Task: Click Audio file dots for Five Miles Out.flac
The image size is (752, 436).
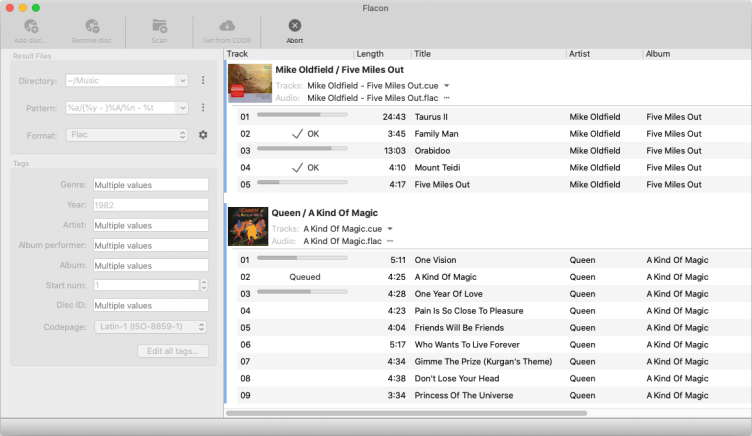Action: pyautogui.click(x=447, y=98)
